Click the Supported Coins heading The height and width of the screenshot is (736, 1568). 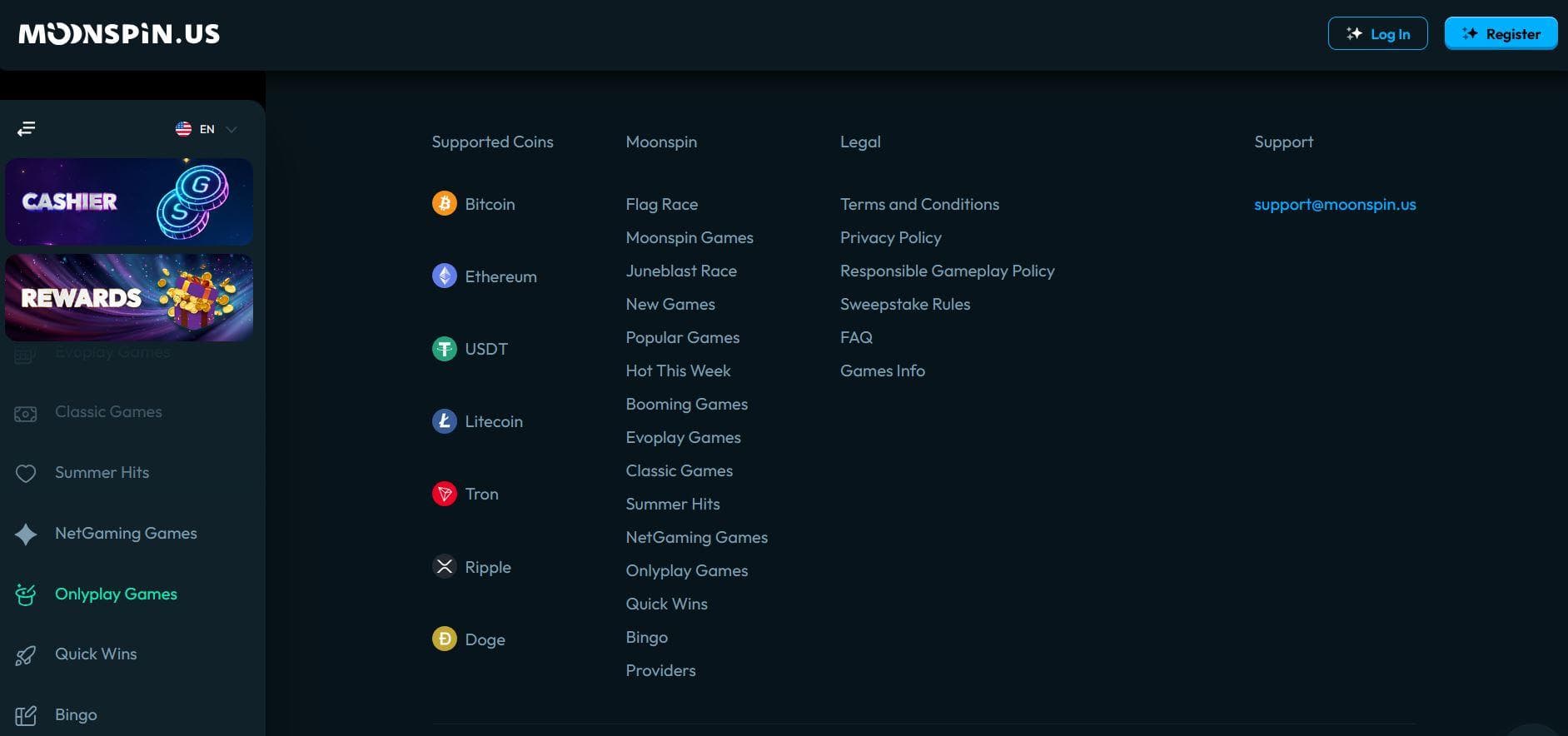point(492,142)
